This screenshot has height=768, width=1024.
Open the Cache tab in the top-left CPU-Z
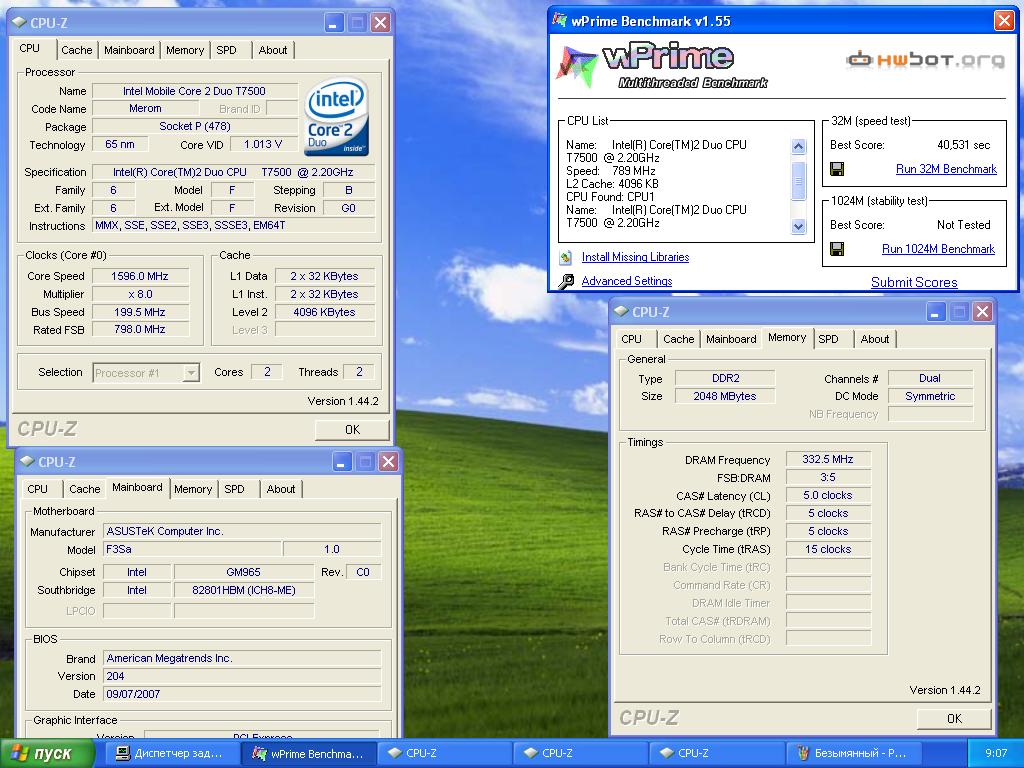76,50
